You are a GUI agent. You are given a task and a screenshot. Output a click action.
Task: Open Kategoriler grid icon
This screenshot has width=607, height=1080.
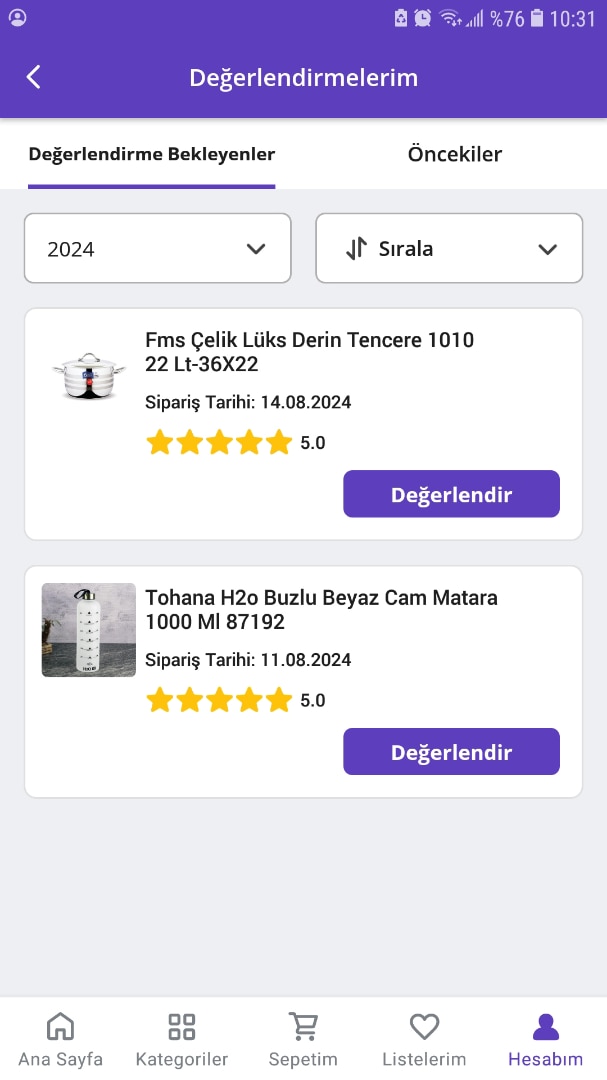pos(182,1027)
